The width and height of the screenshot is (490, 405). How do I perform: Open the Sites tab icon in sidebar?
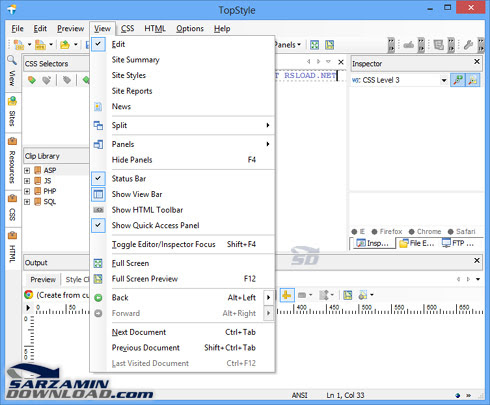tap(12, 101)
